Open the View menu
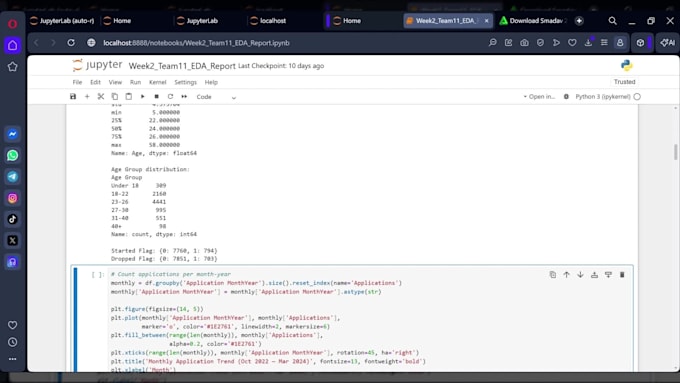Image resolution: width=680 pixels, height=383 pixels. (115, 82)
